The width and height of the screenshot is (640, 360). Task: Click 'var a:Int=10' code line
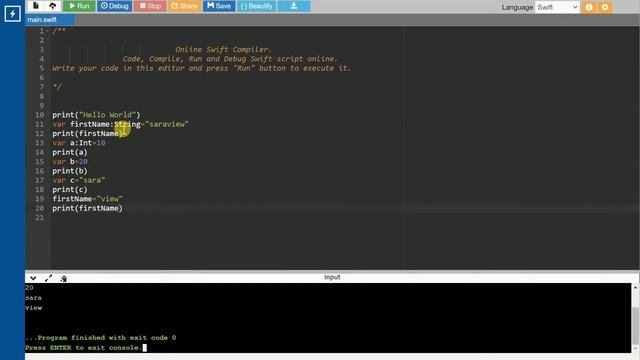pyautogui.click(x=79, y=143)
